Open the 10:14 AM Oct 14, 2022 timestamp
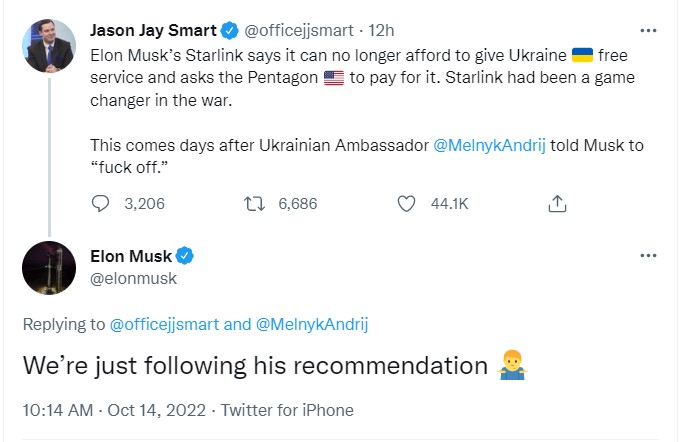The image size is (680, 442). pos(114,410)
